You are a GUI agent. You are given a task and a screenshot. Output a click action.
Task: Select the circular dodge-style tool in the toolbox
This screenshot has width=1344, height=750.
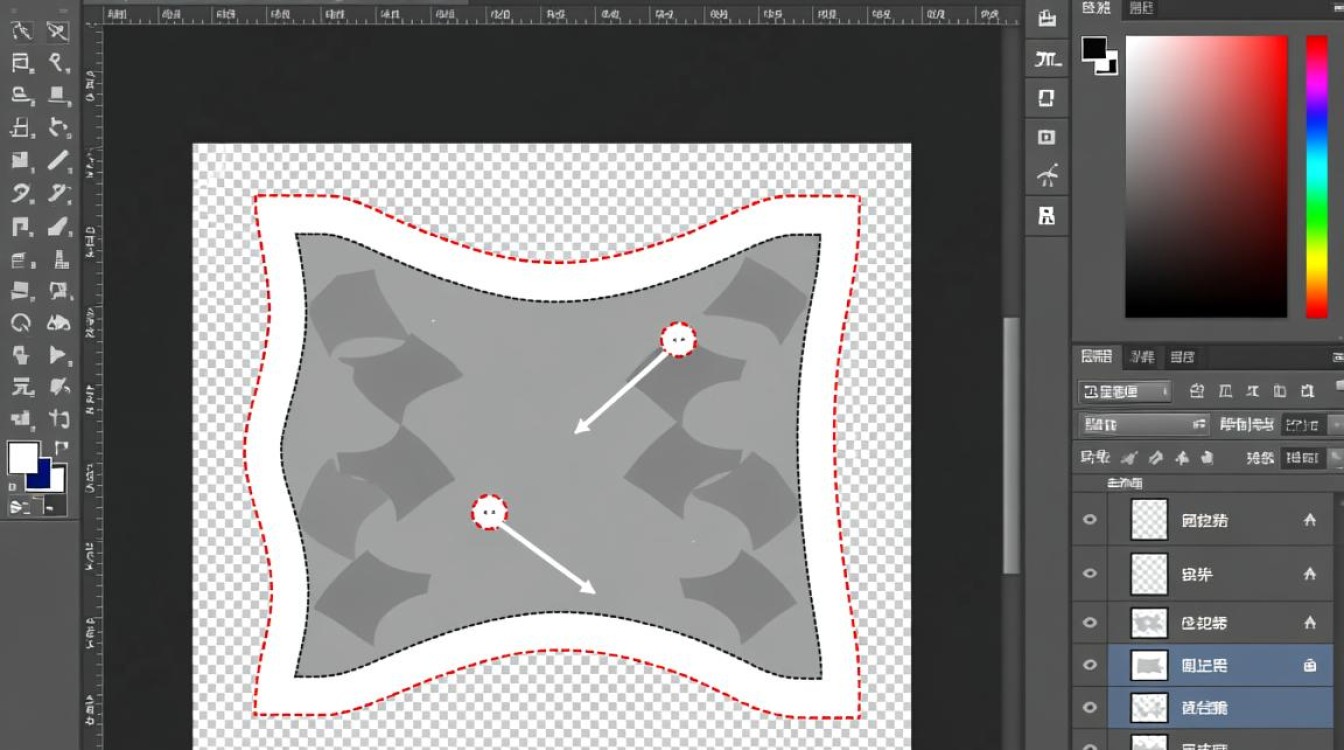21,323
